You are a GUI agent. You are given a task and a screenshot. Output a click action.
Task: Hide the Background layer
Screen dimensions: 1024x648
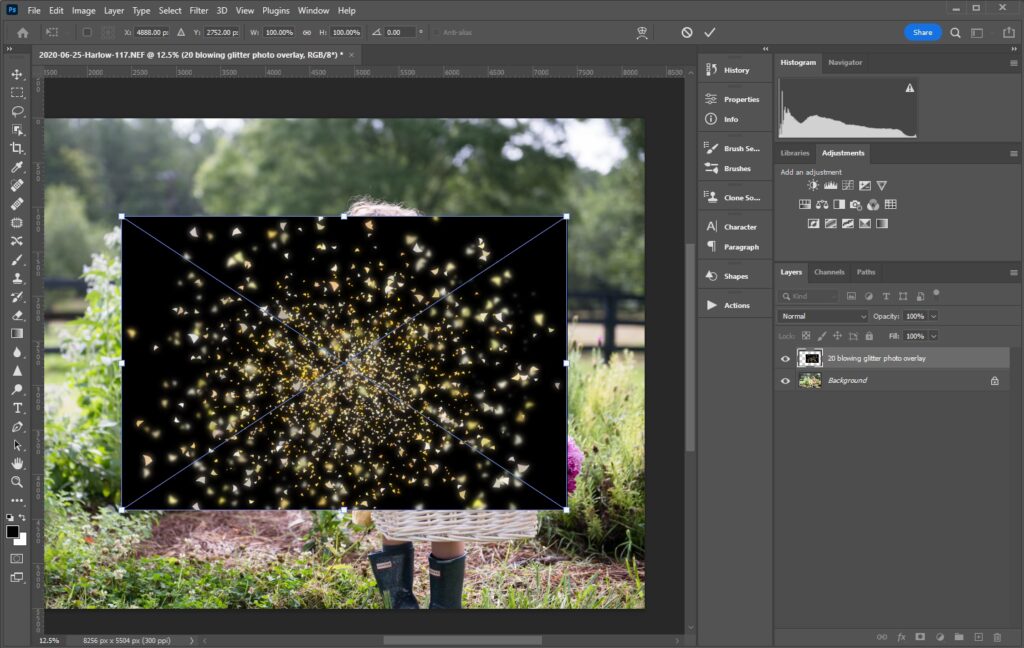click(x=785, y=381)
